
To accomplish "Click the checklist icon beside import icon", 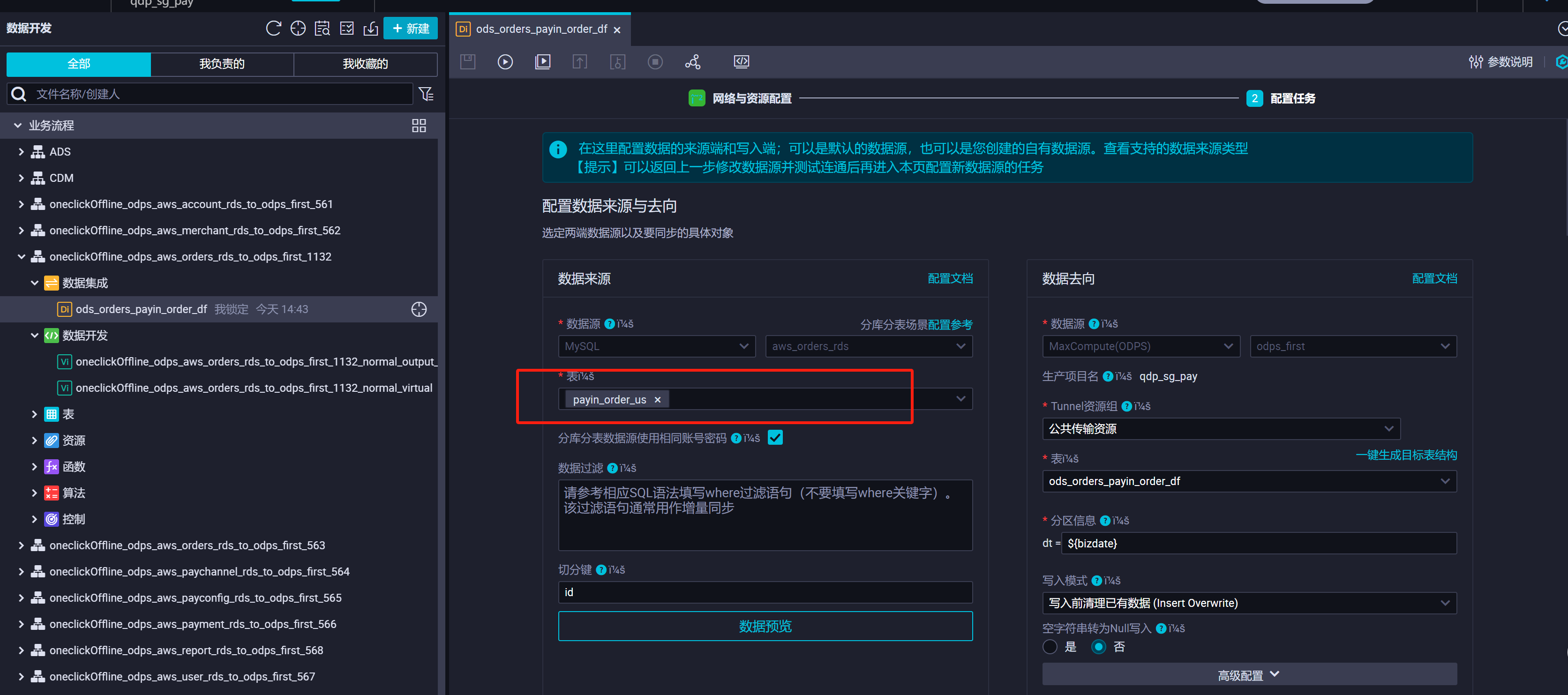I will point(347,29).
